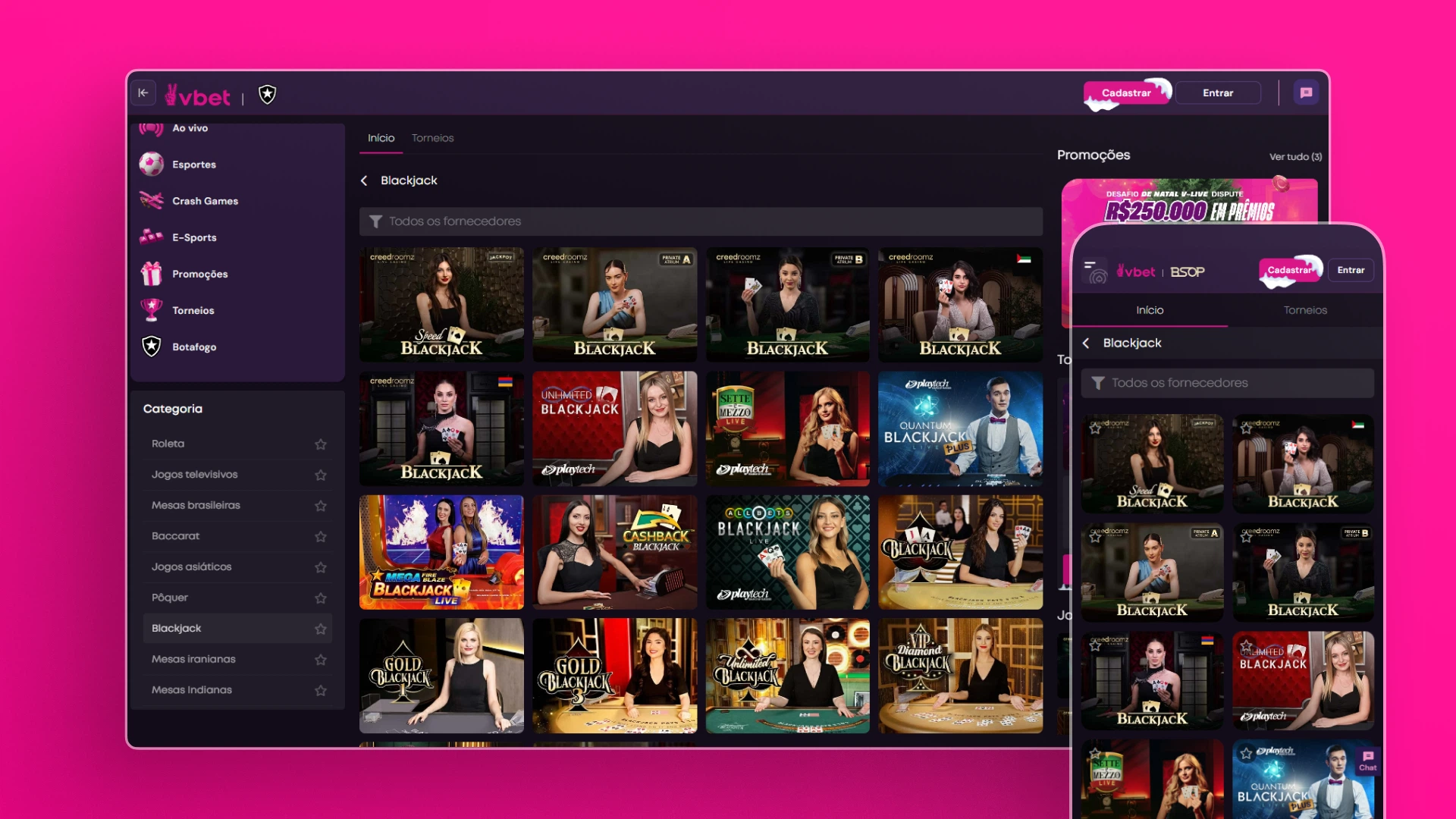Click the desktop Entrar button

(1218, 93)
